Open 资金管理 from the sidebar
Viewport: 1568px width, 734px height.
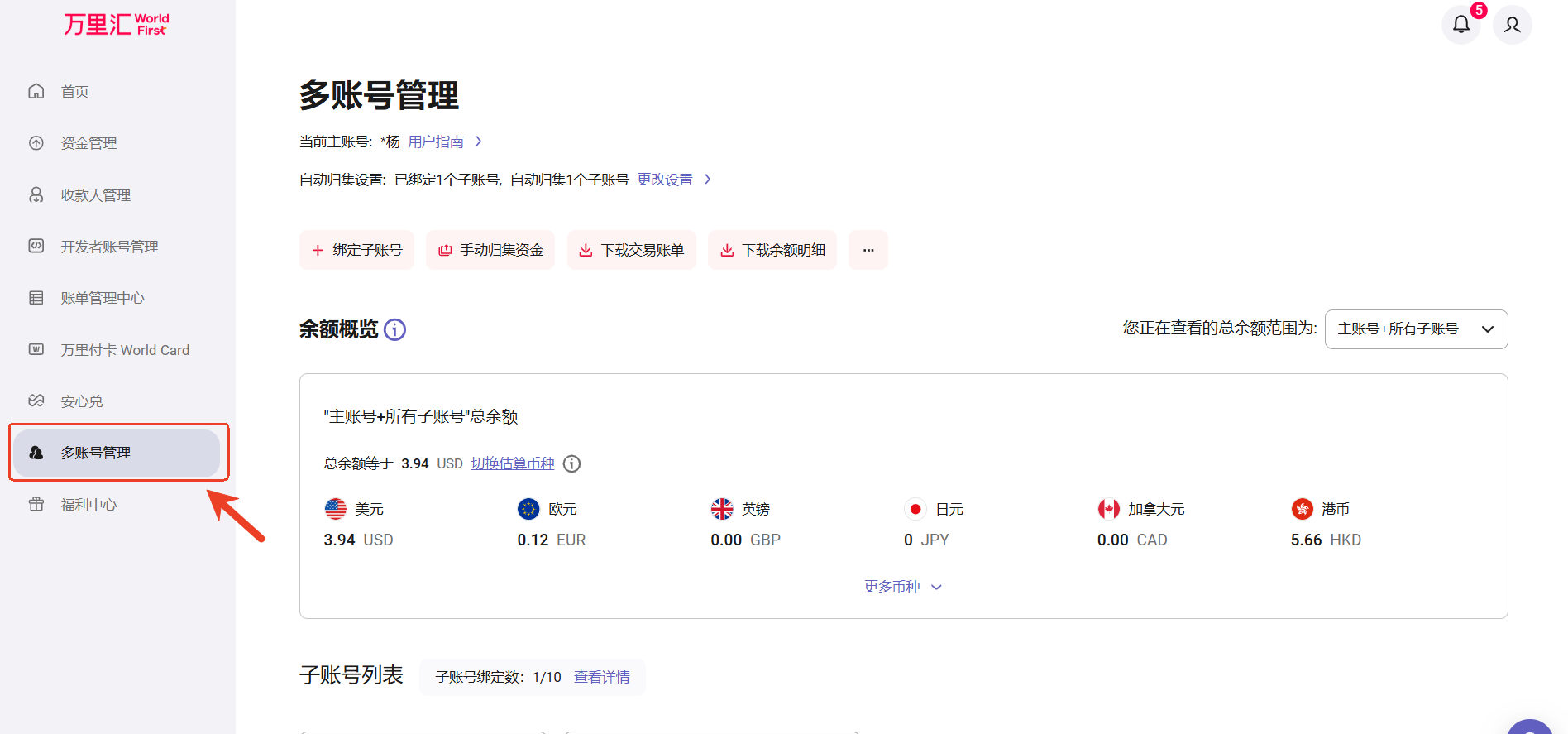pyautogui.click(x=88, y=143)
